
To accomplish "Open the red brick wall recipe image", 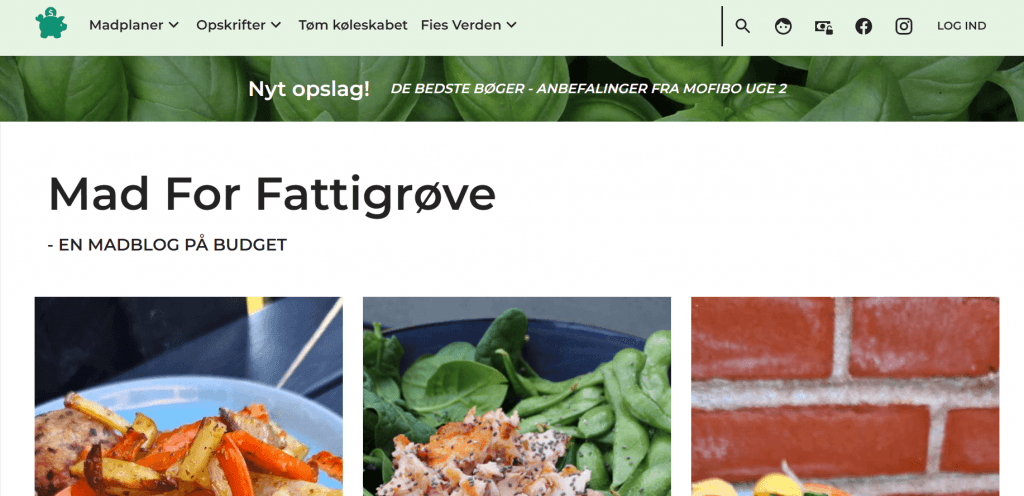I will tap(845, 396).
